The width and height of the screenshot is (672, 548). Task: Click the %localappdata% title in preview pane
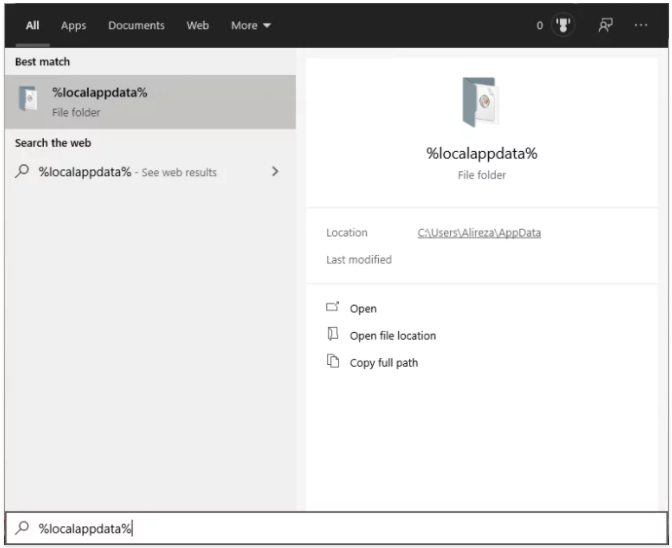[482, 153]
